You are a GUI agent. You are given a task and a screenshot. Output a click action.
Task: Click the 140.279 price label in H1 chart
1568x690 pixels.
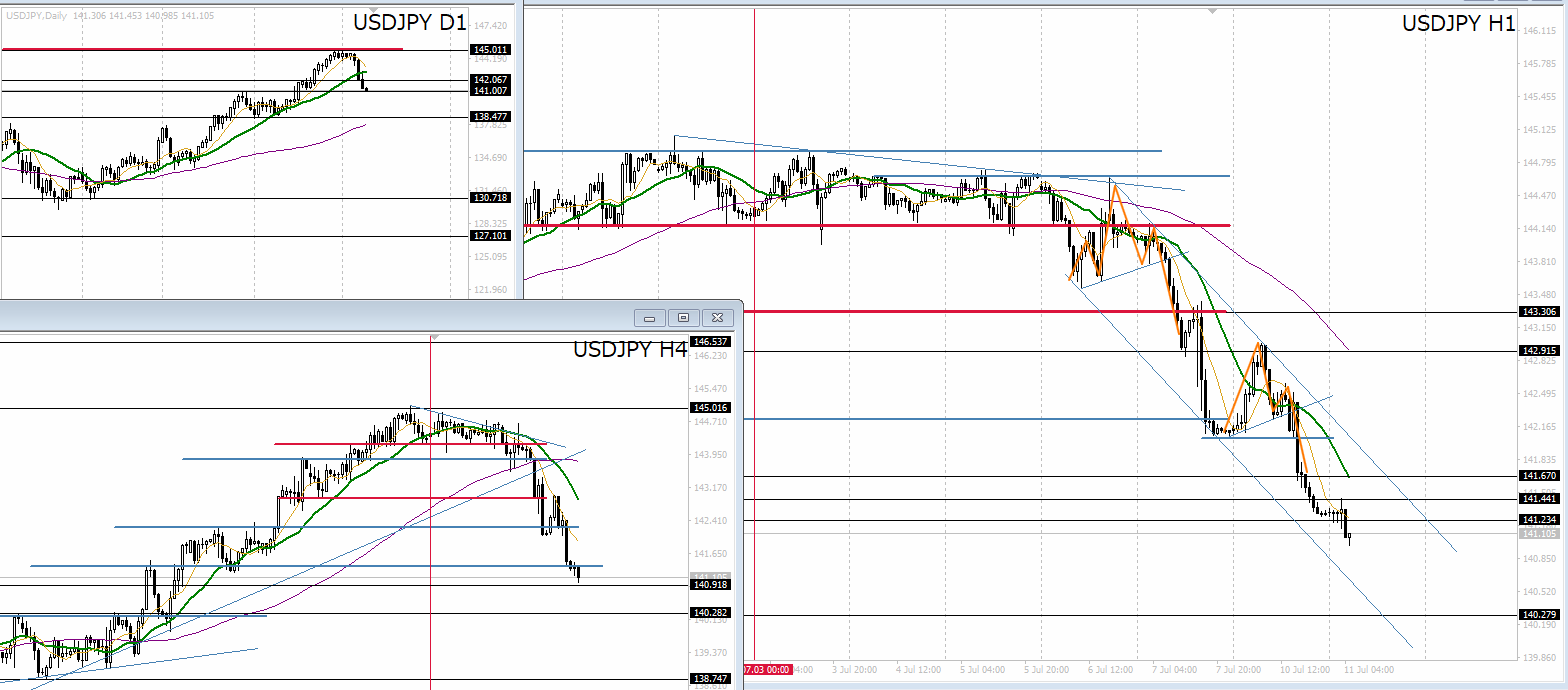tap(1539, 614)
